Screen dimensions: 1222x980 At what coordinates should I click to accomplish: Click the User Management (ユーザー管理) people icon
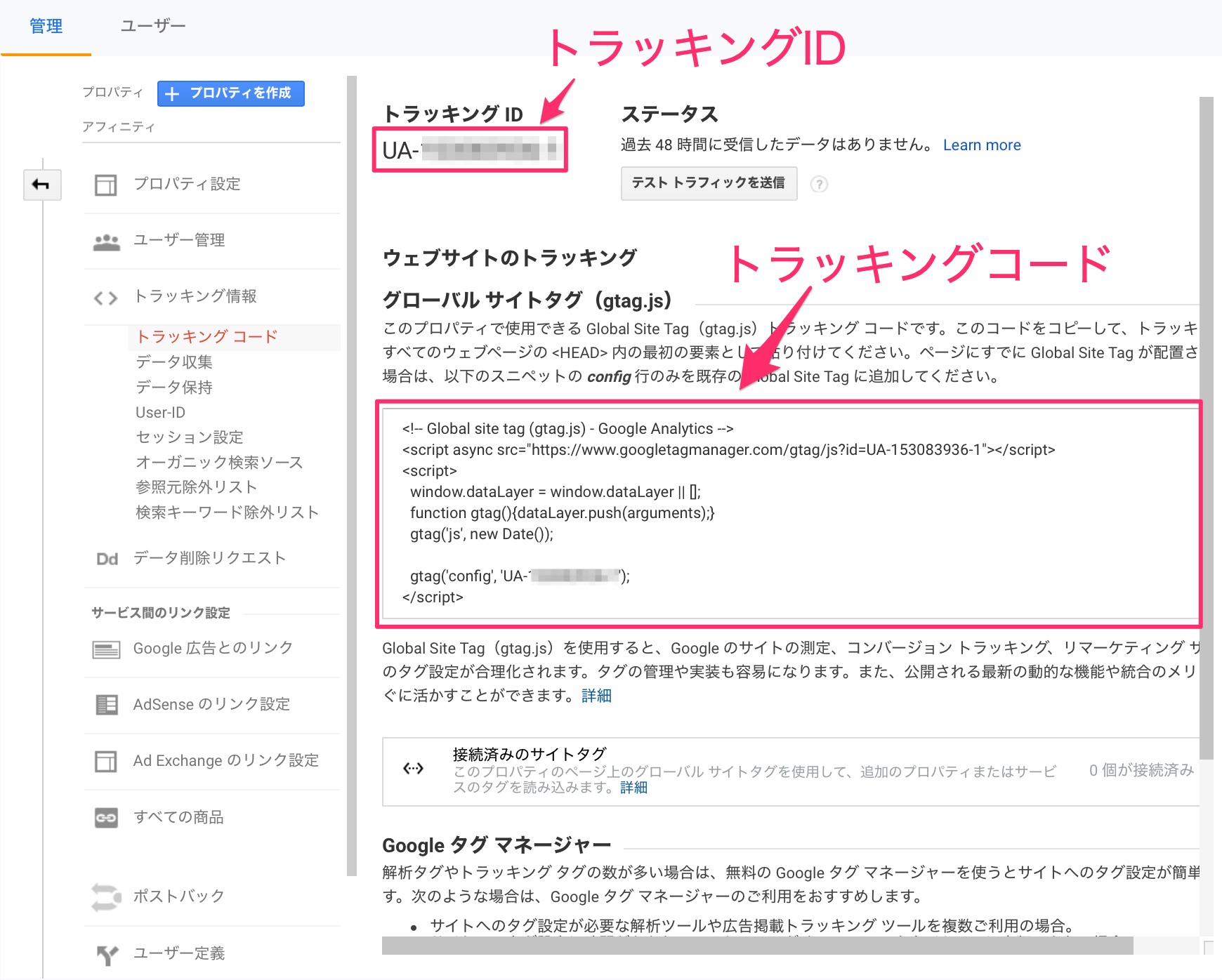click(106, 241)
